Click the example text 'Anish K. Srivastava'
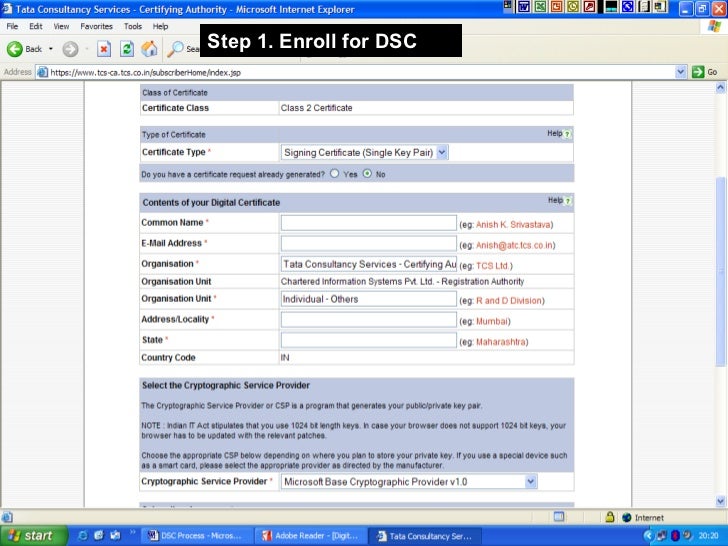Screen dimensions: 728x546 point(513,225)
